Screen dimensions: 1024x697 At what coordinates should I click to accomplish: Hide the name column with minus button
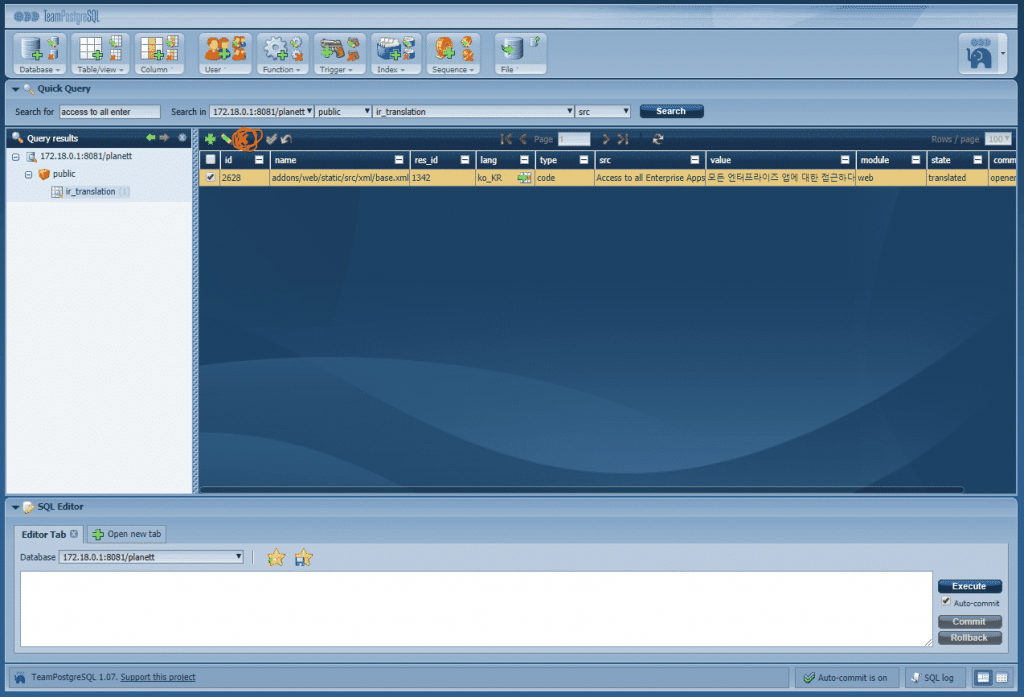tap(399, 159)
